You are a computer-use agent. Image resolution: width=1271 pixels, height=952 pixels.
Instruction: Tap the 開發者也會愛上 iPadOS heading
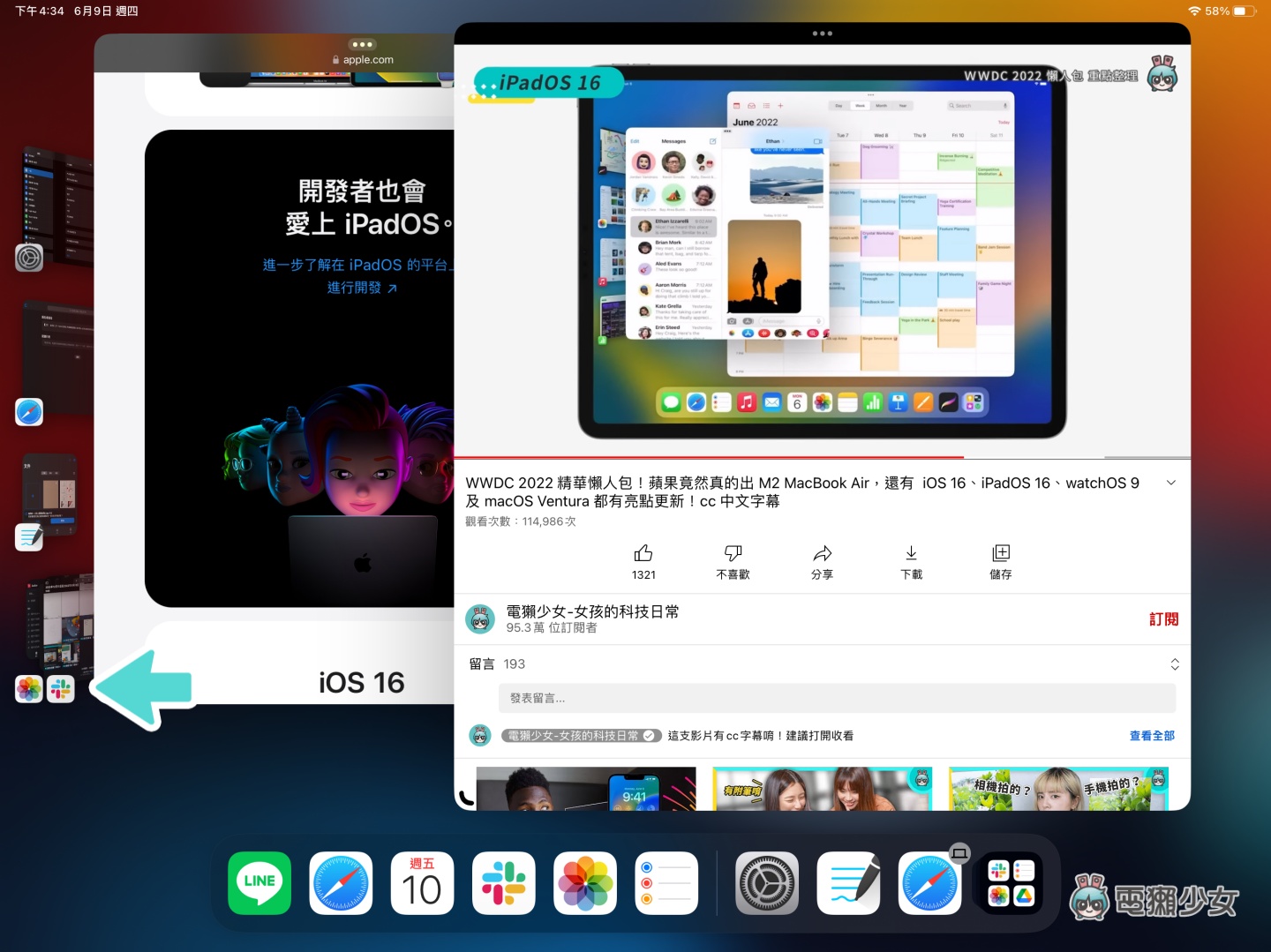pyautogui.click(x=369, y=207)
